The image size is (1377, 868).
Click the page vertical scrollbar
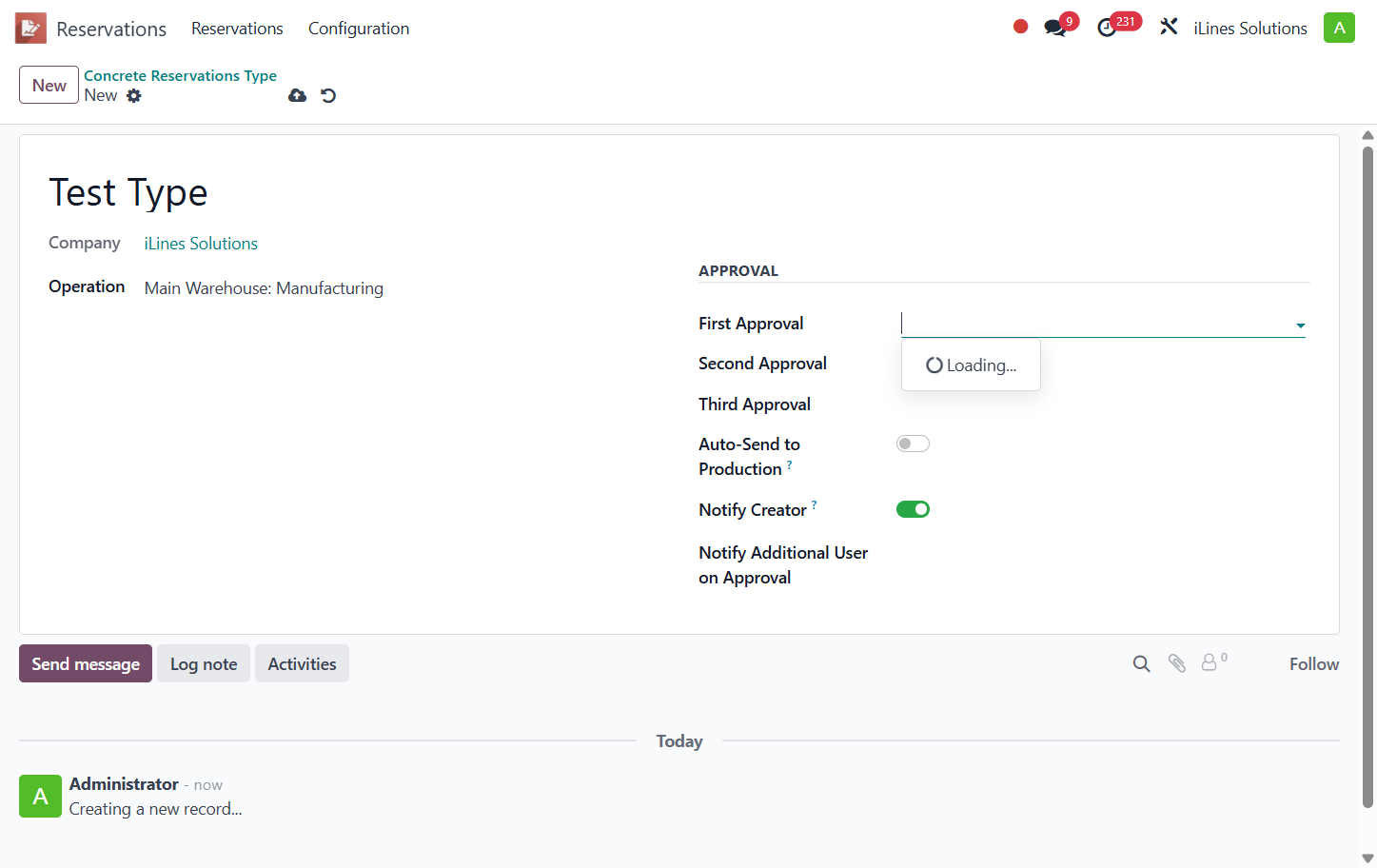click(x=1367, y=476)
